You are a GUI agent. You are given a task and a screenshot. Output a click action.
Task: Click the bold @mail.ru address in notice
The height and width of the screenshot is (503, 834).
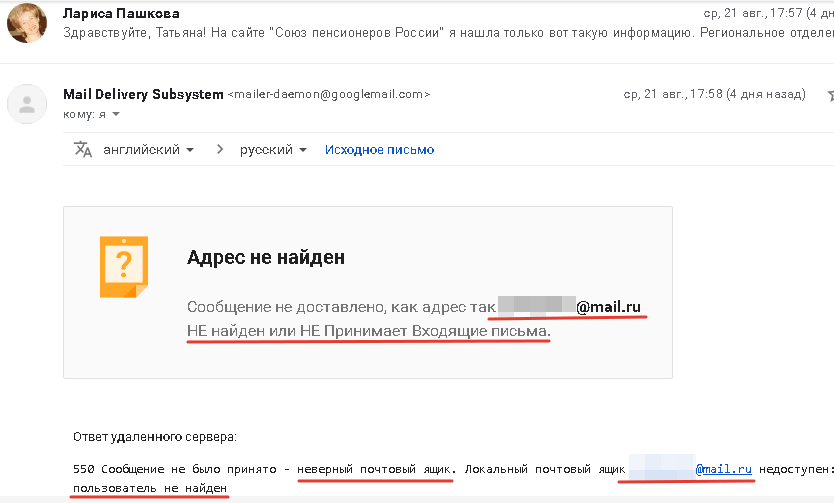[x=608, y=305]
